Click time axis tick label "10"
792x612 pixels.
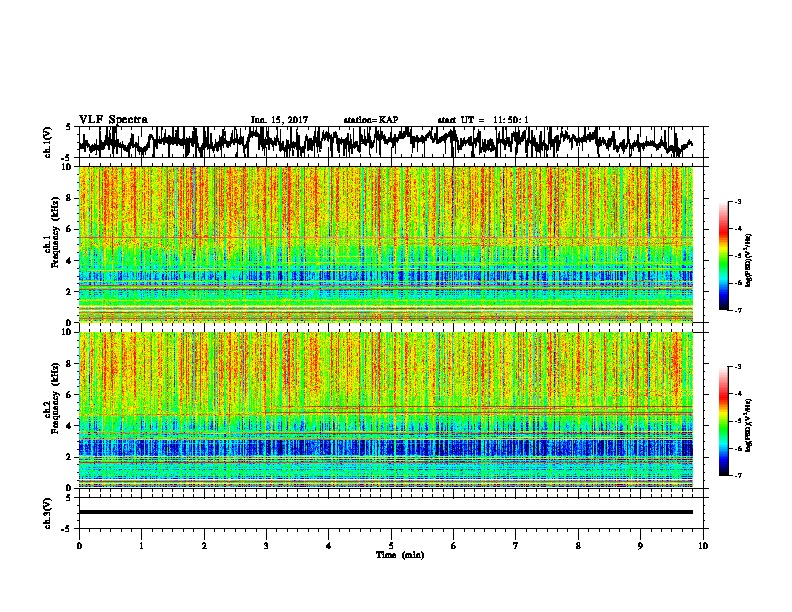(x=703, y=546)
